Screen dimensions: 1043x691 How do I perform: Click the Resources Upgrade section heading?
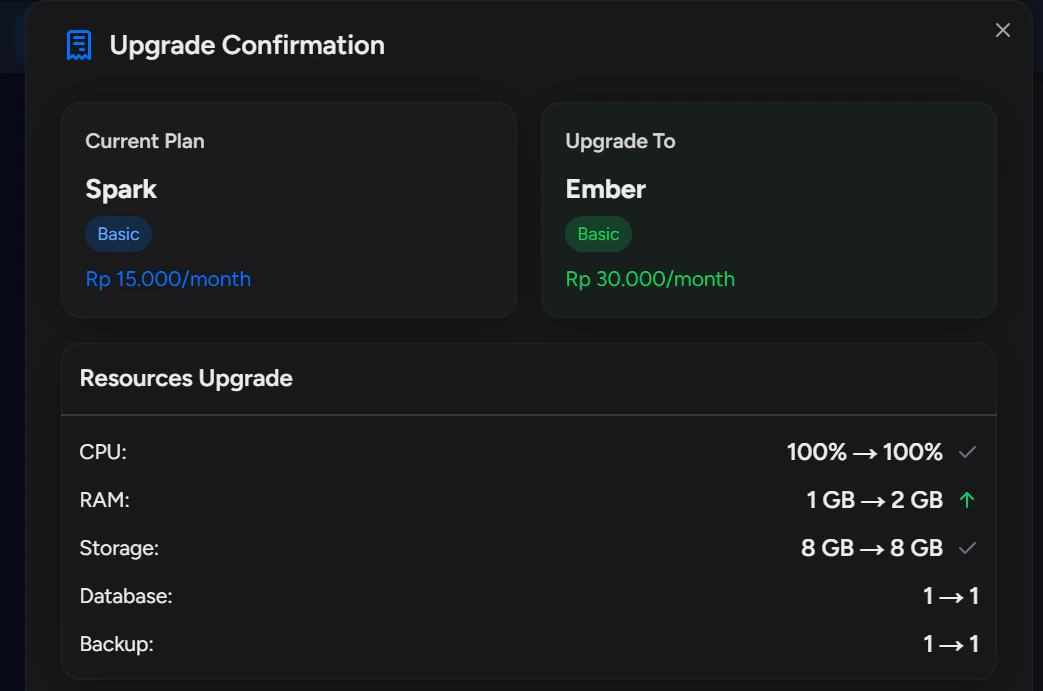tap(186, 378)
